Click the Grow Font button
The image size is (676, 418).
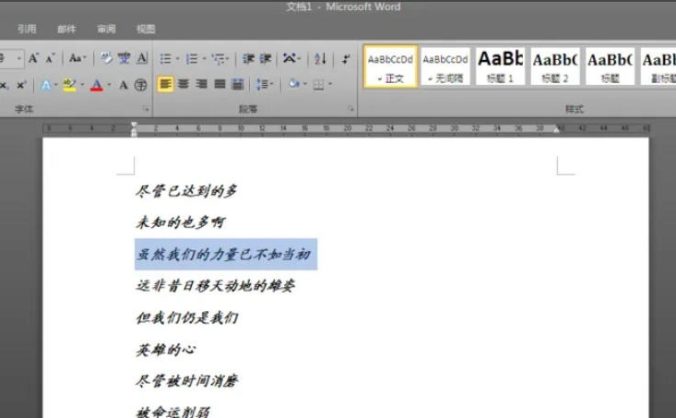click(34, 58)
